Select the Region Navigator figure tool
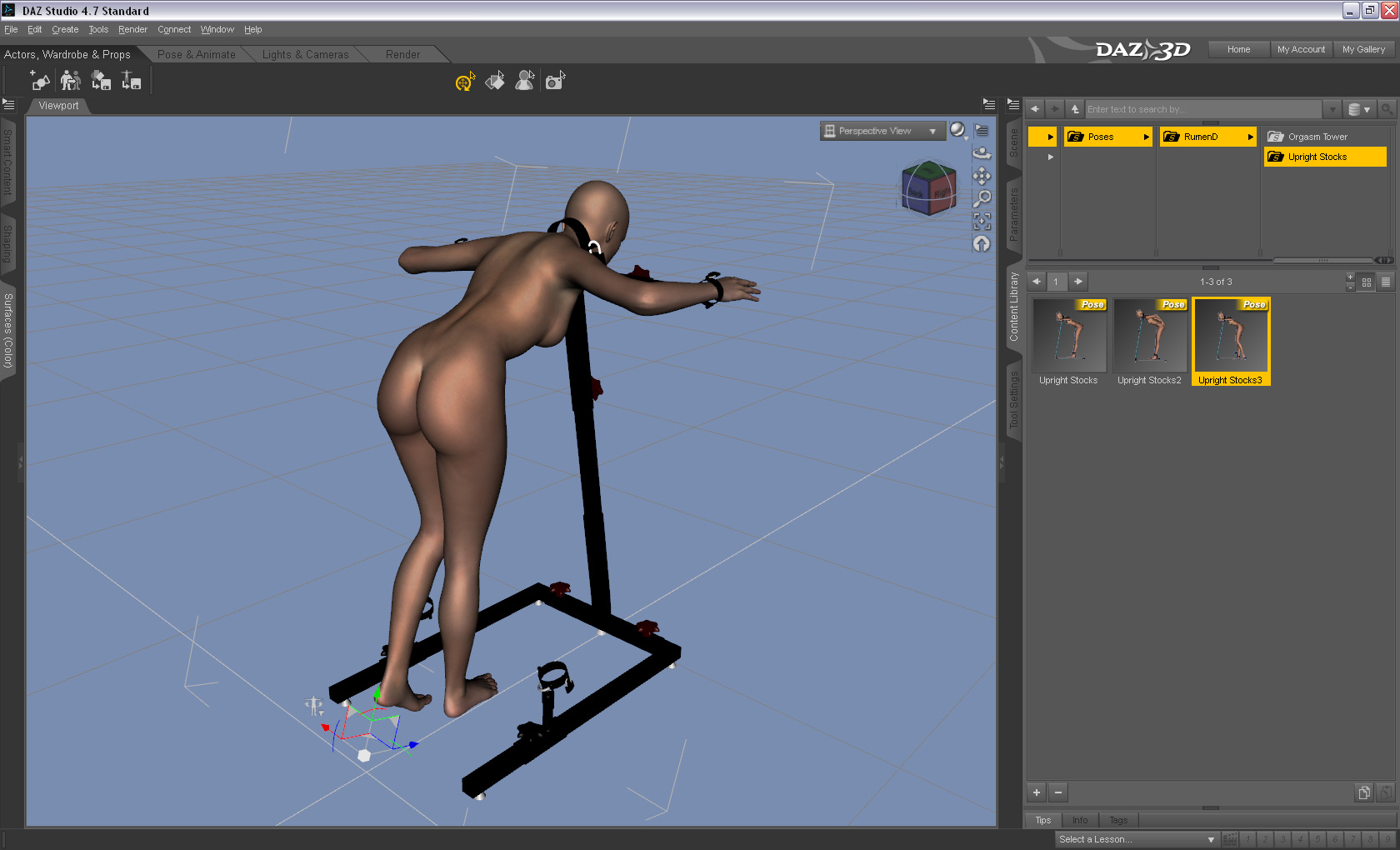 (525, 81)
